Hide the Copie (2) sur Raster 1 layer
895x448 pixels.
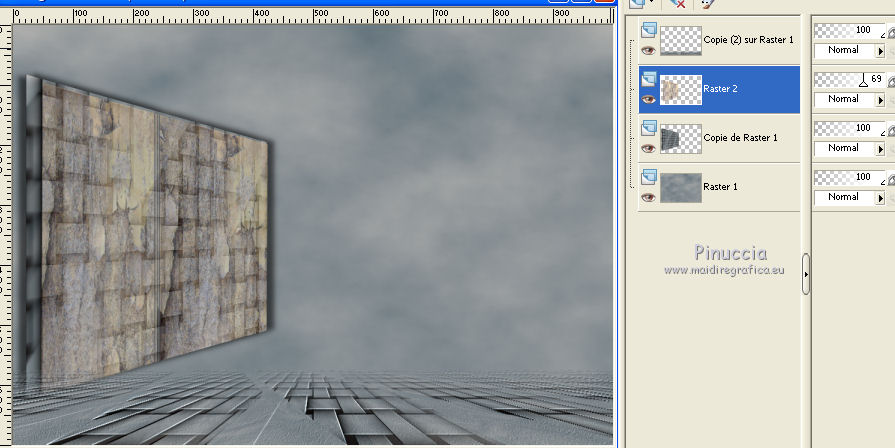click(648, 50)
